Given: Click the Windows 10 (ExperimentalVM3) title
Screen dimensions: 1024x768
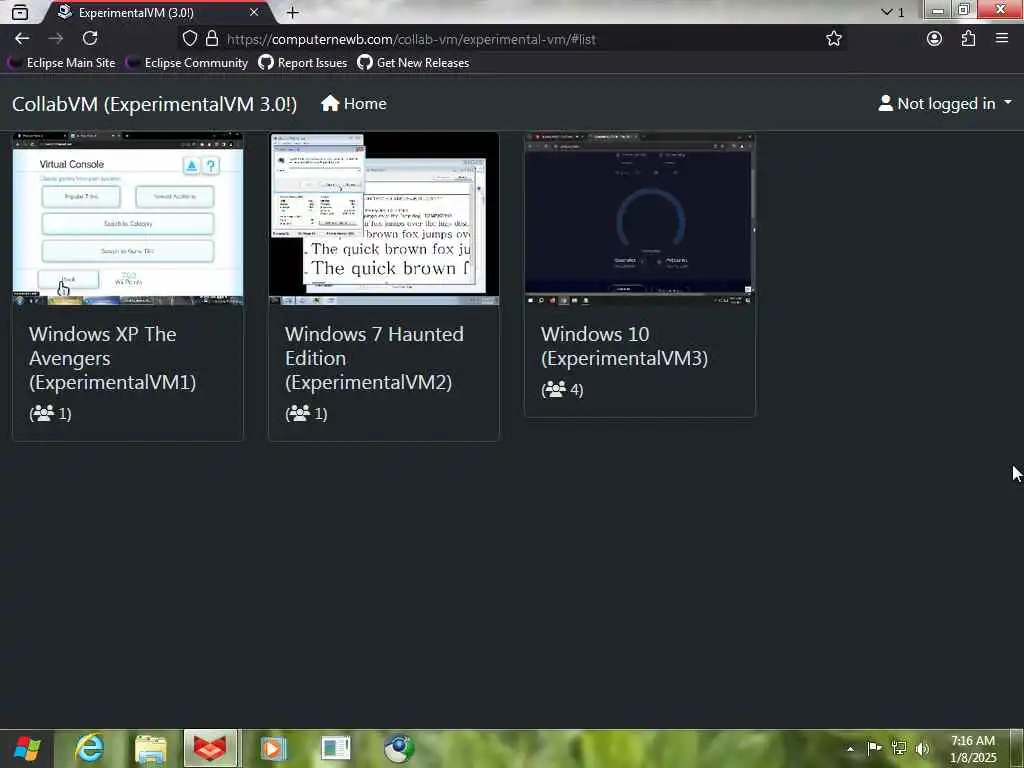Looking at the screenshot, I should point(624,346).
